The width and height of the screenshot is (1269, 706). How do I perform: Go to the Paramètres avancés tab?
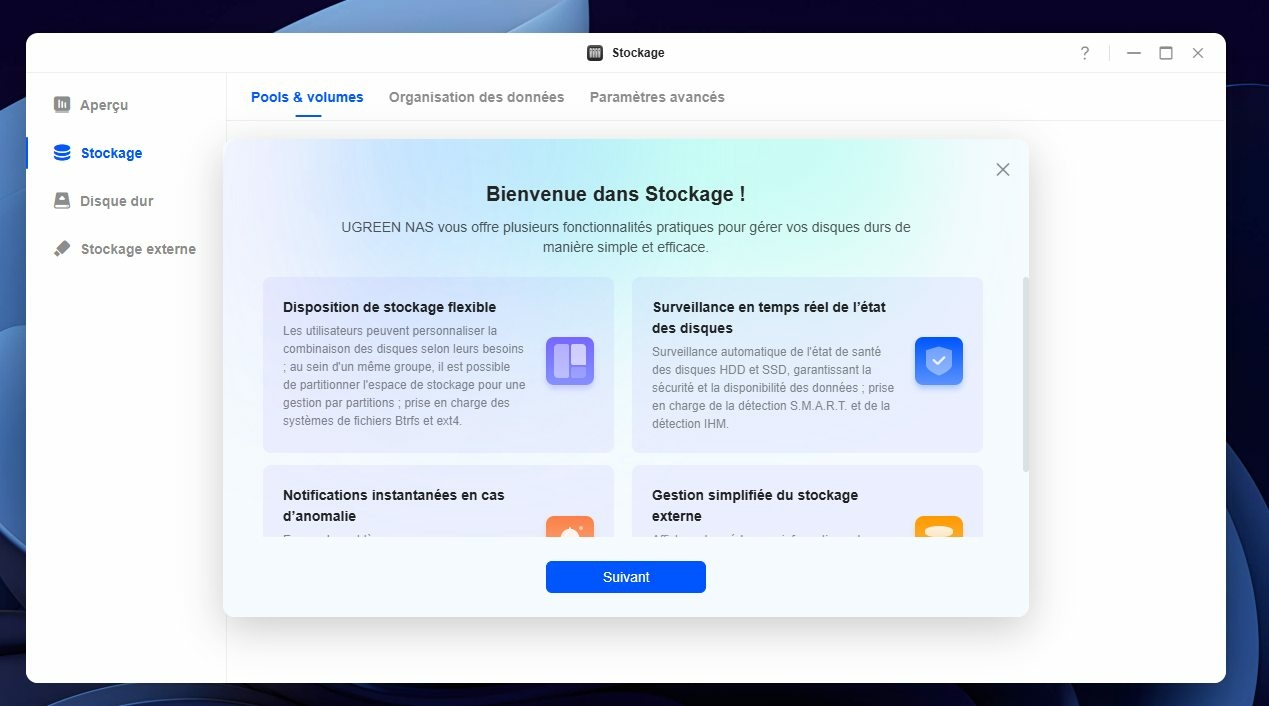(x=657, y=97)
